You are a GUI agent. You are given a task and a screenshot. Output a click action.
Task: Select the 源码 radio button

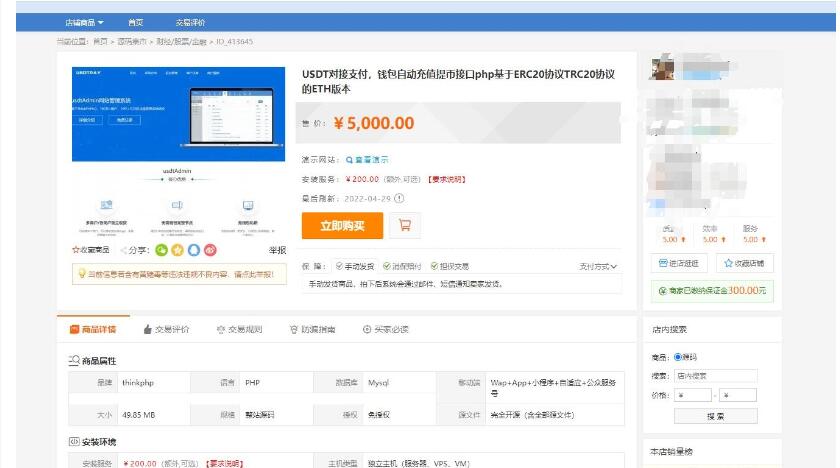coord(678,357)
